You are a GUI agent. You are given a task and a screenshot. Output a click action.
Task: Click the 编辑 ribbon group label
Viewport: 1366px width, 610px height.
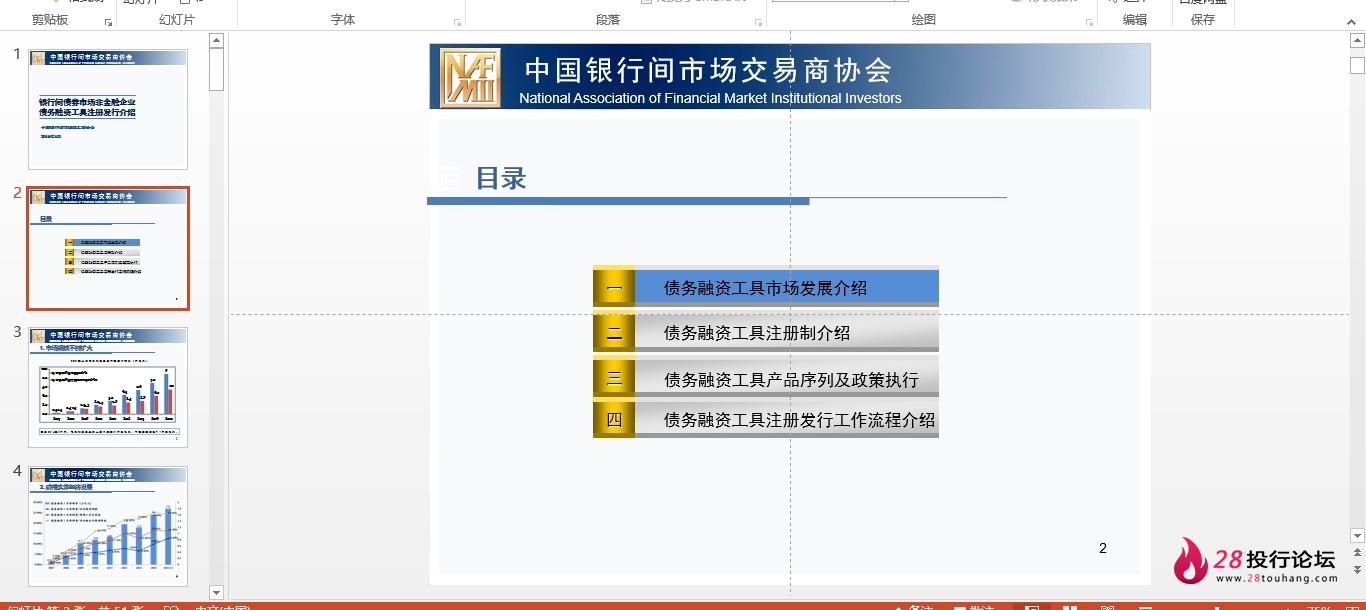pos(1135,20)
